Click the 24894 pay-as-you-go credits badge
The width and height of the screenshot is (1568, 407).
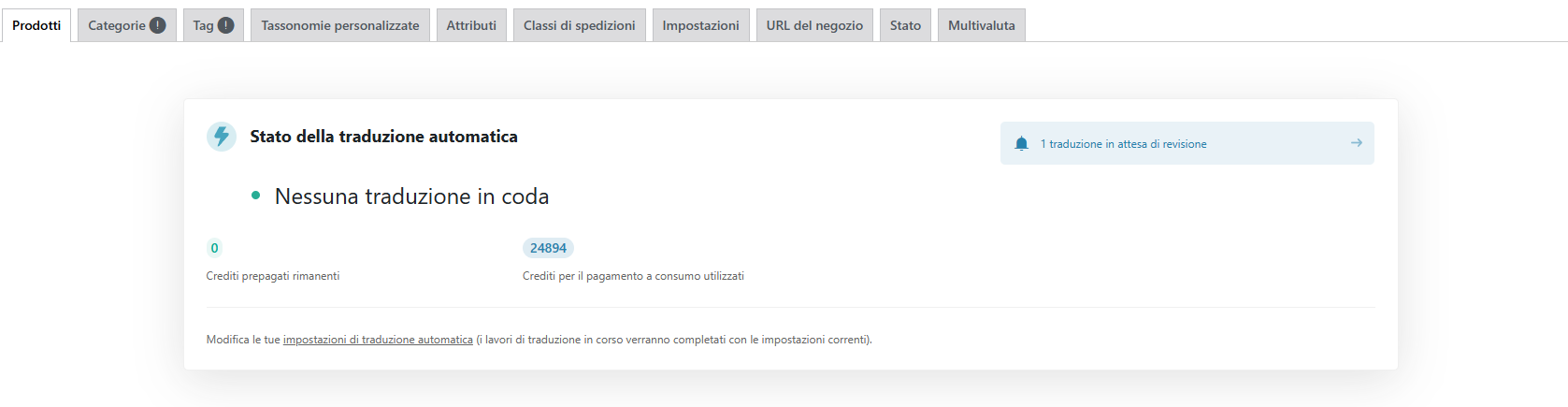(548, 248)
